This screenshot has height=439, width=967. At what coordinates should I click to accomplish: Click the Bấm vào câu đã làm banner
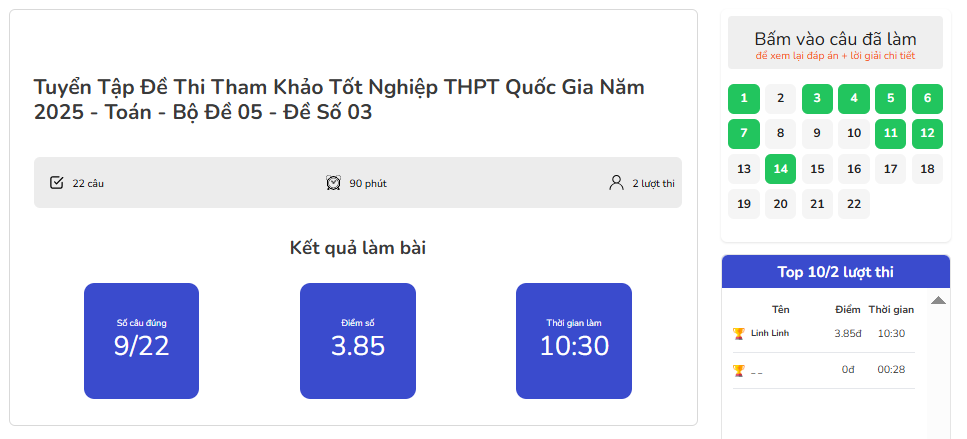click(836, 43)
